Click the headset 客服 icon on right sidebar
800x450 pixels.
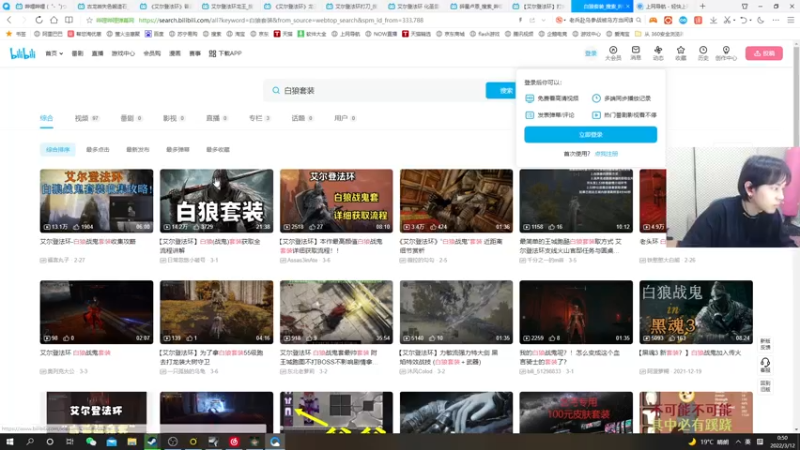(765, 364)
